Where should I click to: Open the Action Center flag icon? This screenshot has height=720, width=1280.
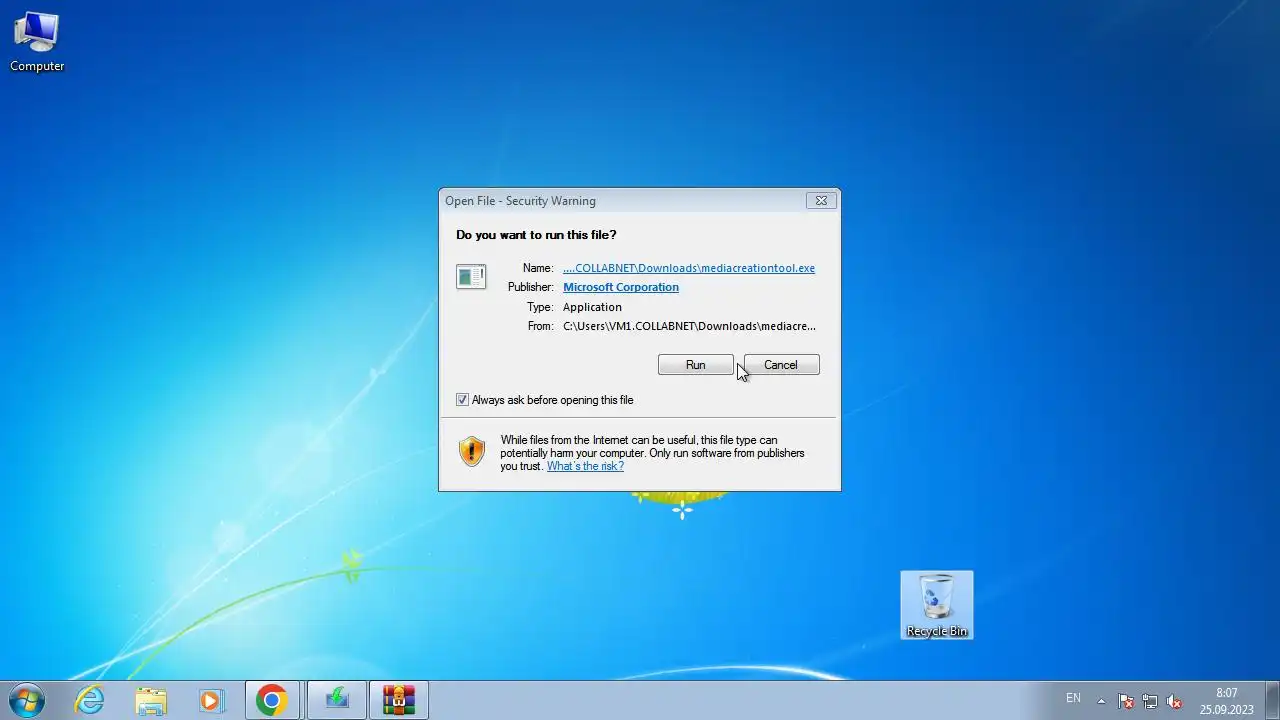coord(1126,701)
